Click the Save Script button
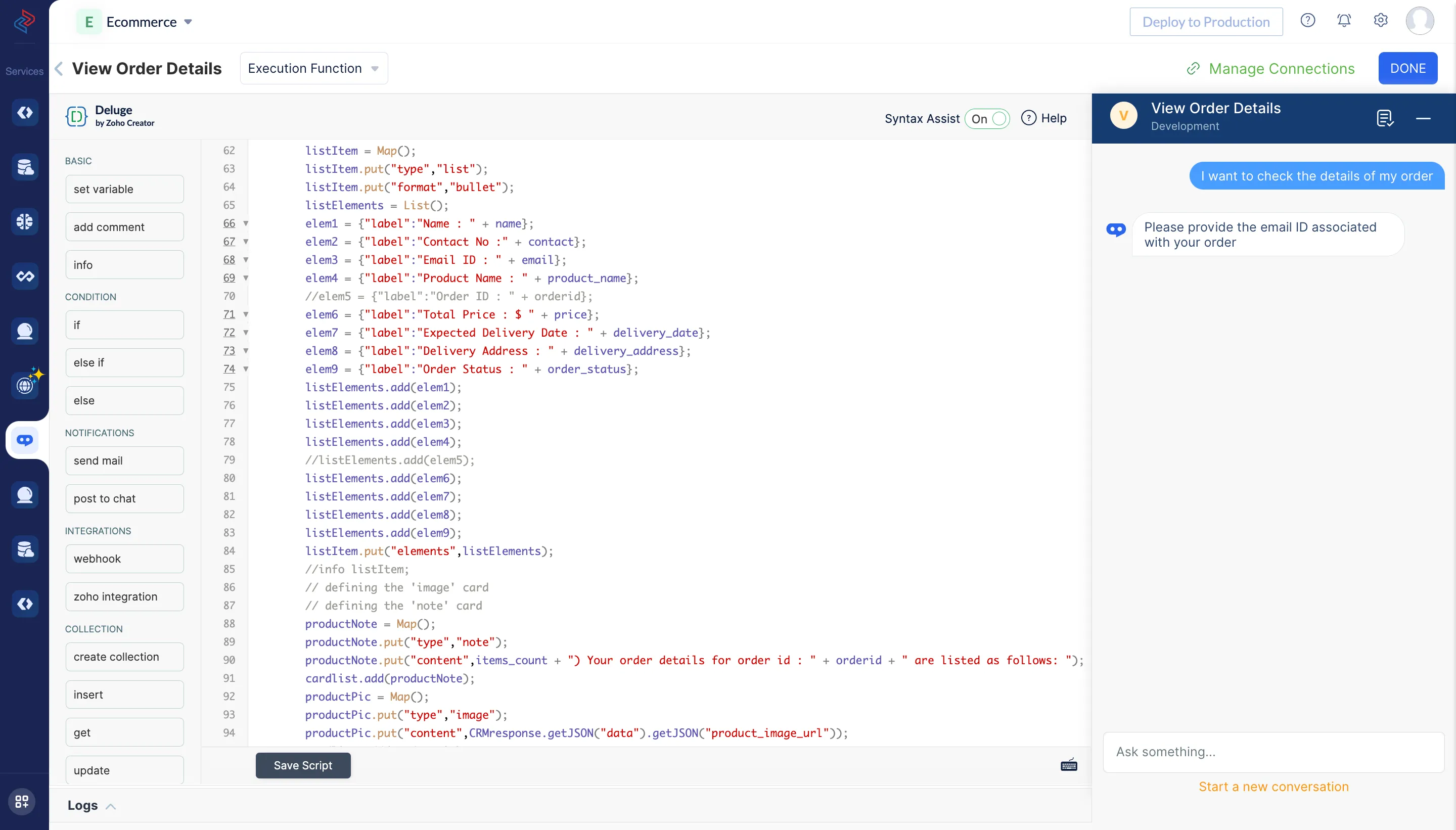Viewport: 1456px width, 830px height. click(303, 766)
